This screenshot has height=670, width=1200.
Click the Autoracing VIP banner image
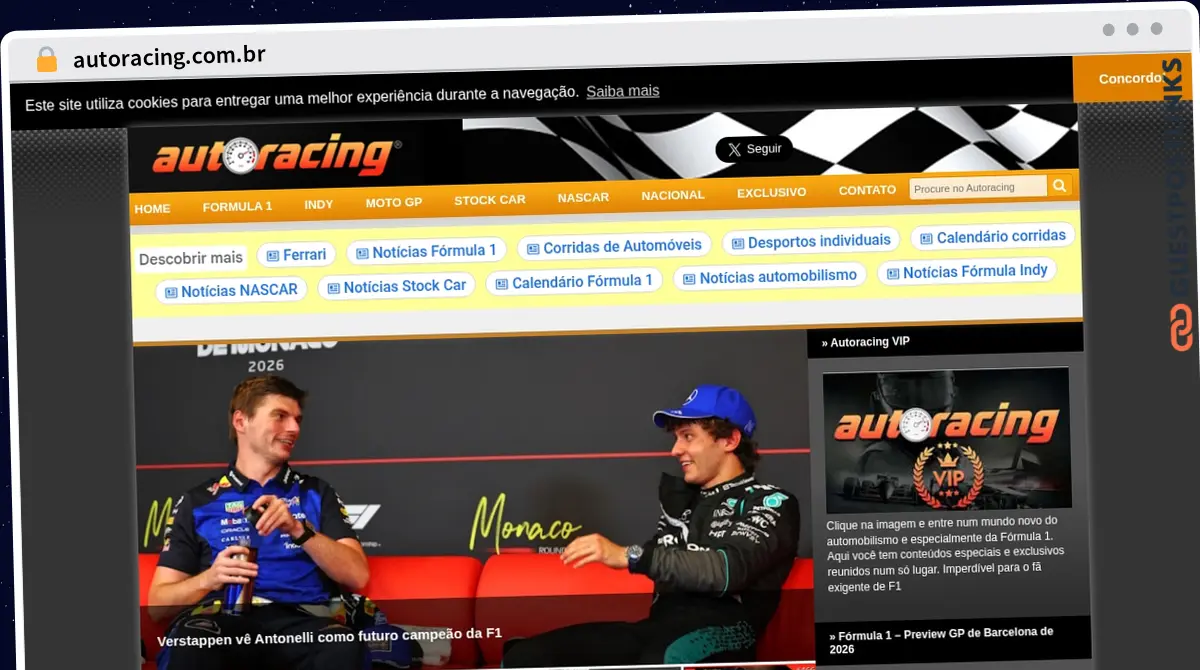tap(947, 440)
